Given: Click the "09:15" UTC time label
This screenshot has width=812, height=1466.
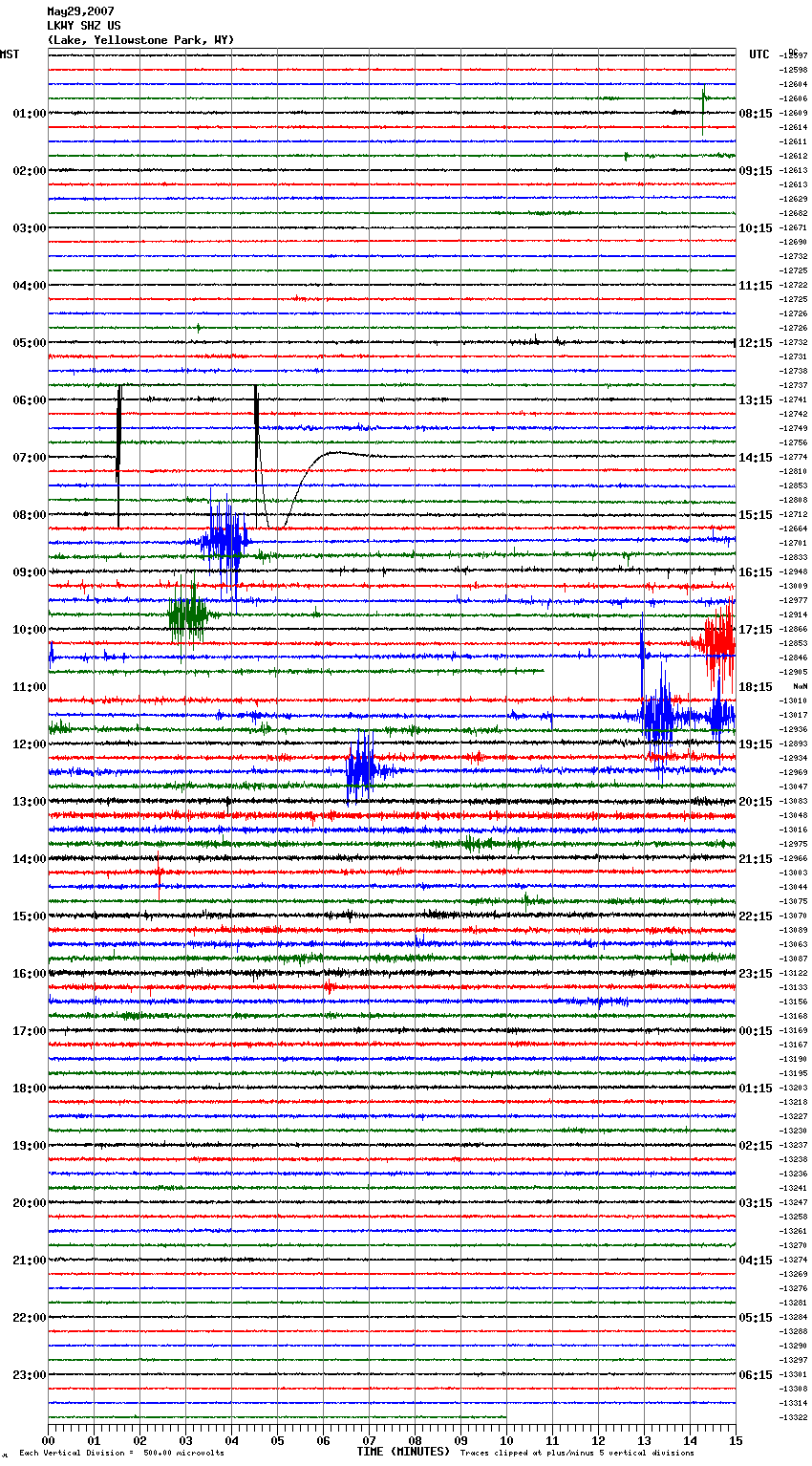Looking at the screenshot, I should 756,171.
